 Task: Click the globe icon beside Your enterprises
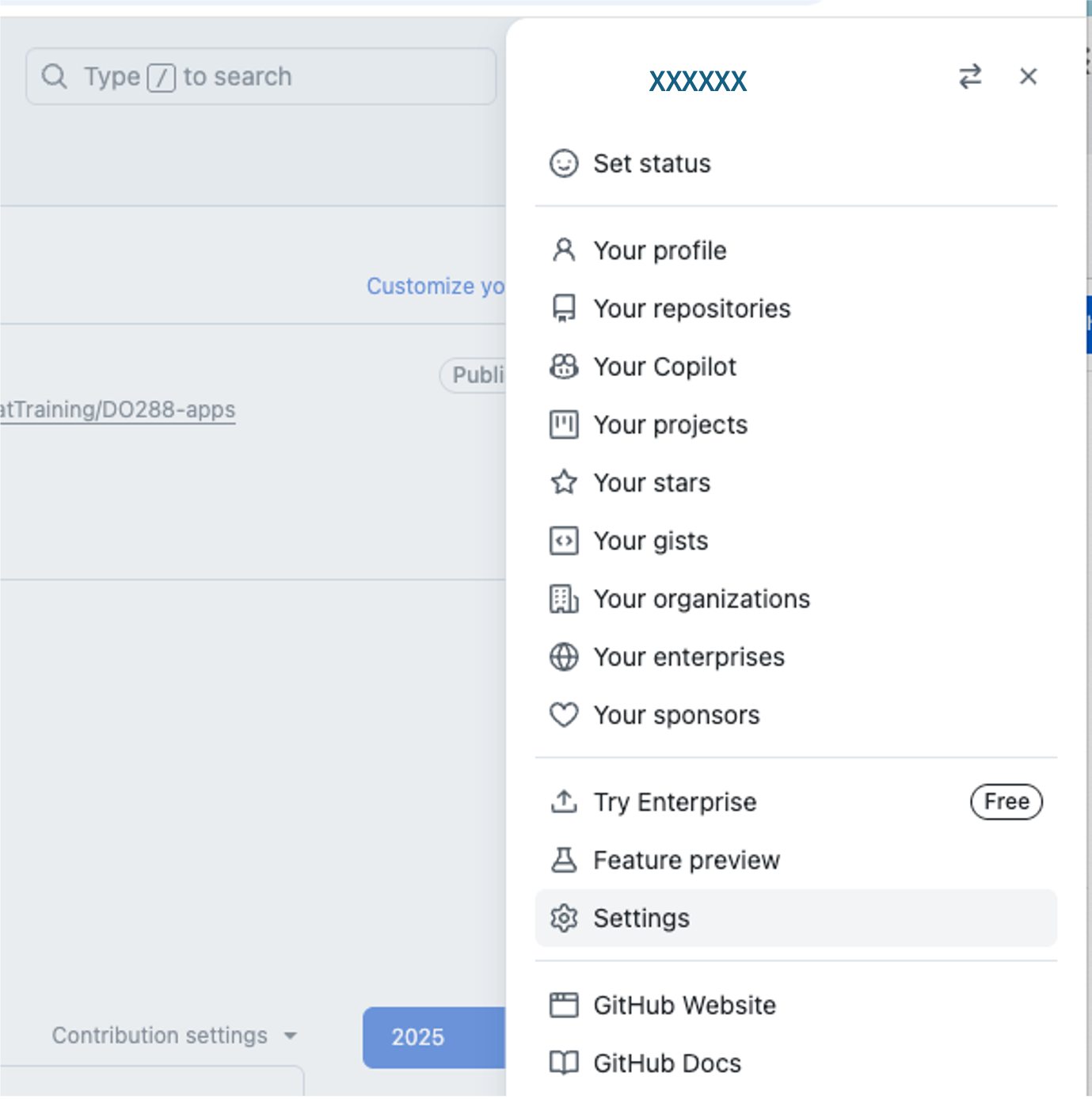[x=564, y=656]
